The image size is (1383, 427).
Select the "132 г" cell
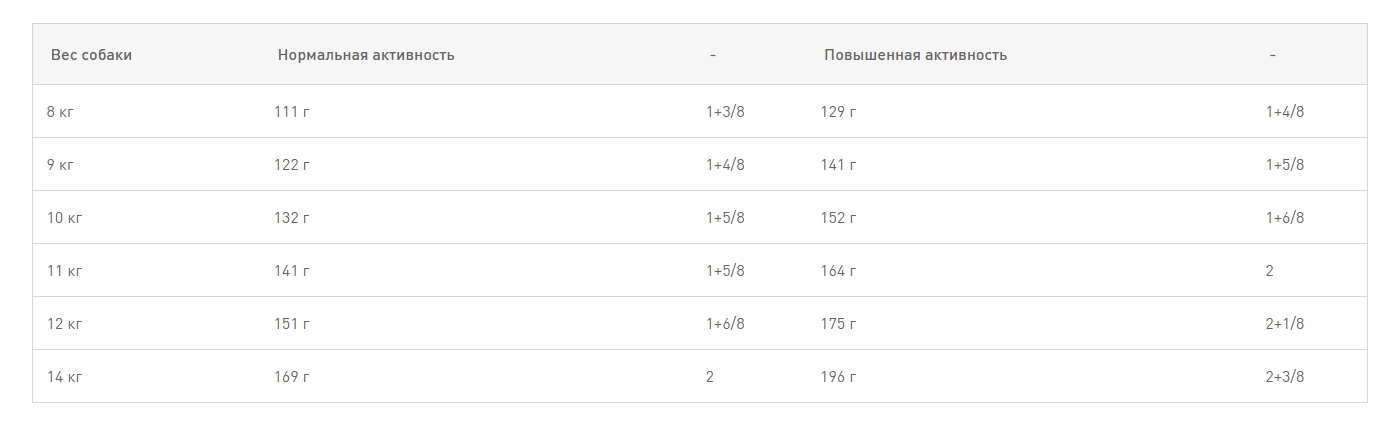[x=292, y=217]
